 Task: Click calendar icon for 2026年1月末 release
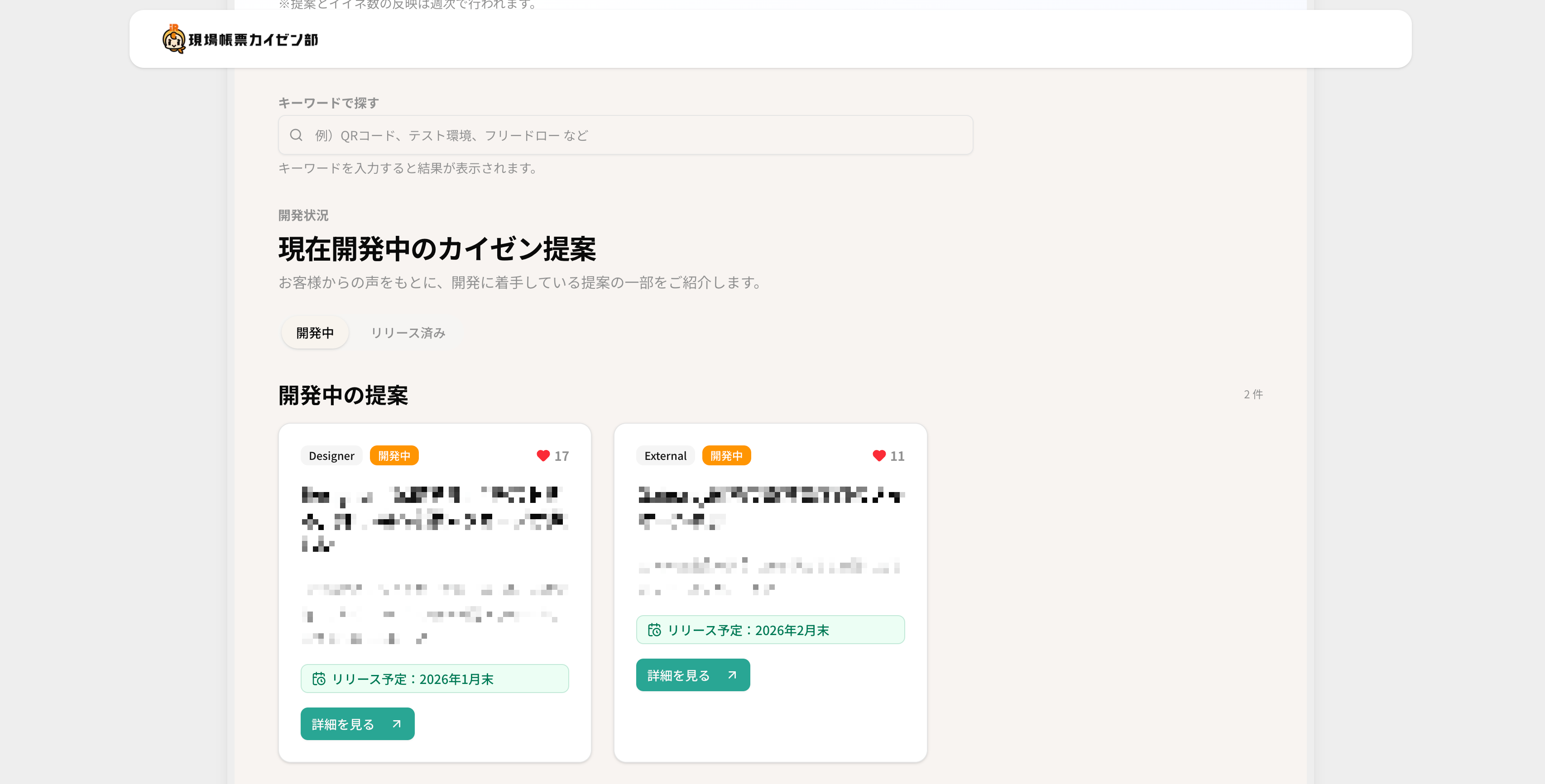(x=318, y=679)
